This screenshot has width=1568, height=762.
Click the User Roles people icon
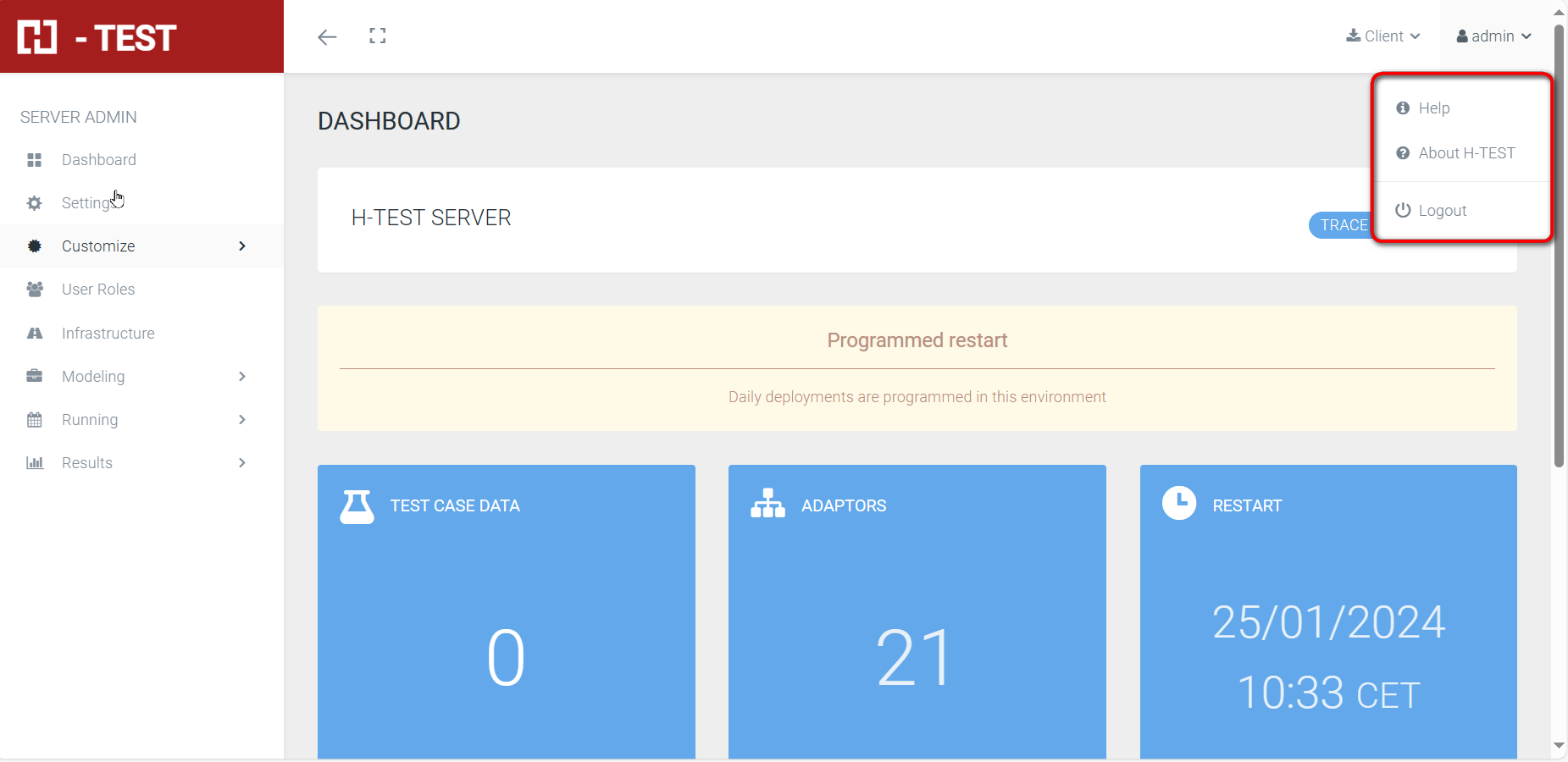click(35, 290)
